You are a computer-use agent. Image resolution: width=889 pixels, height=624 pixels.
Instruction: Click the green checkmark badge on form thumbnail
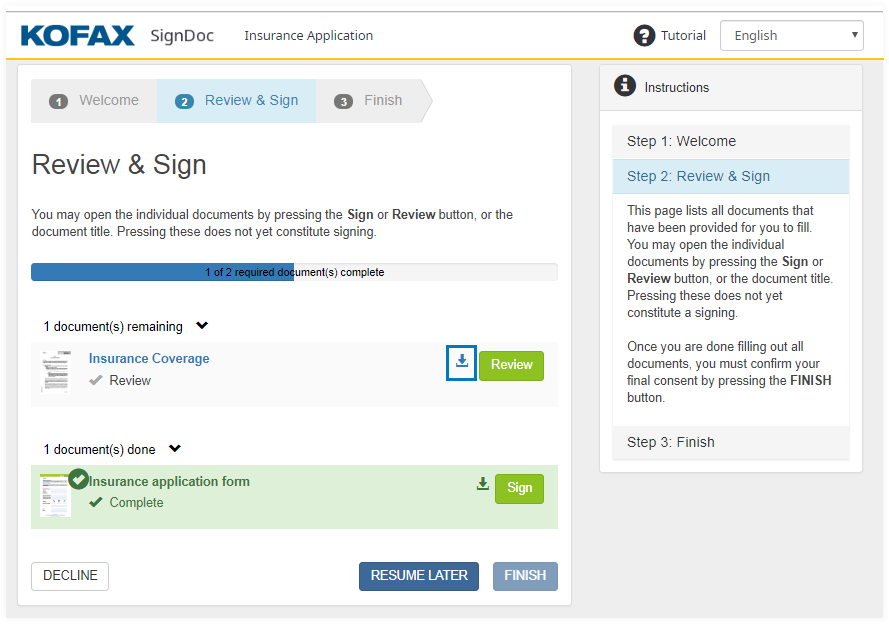78,479
